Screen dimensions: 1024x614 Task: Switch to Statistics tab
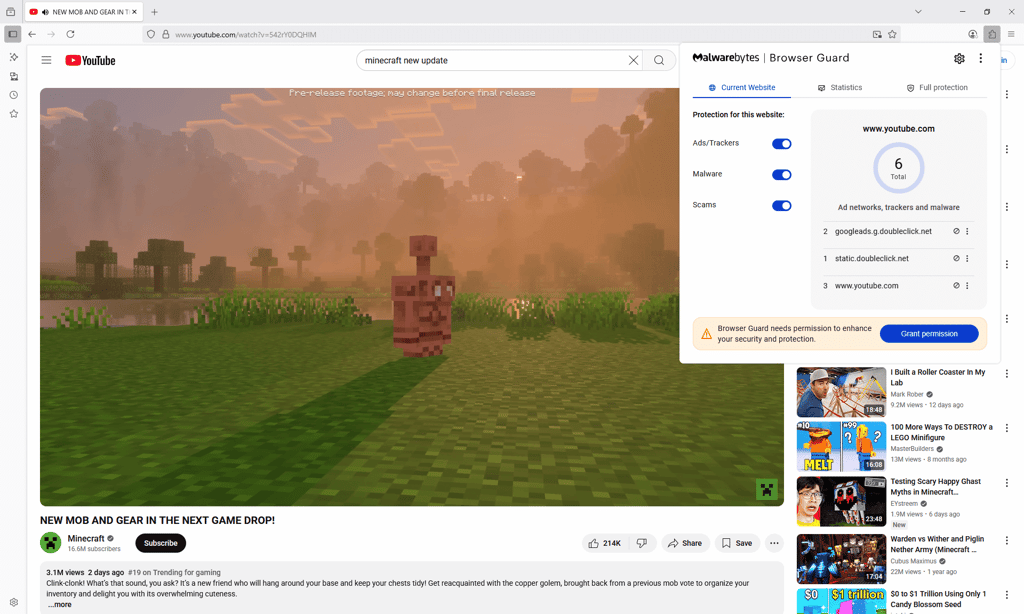840,88
